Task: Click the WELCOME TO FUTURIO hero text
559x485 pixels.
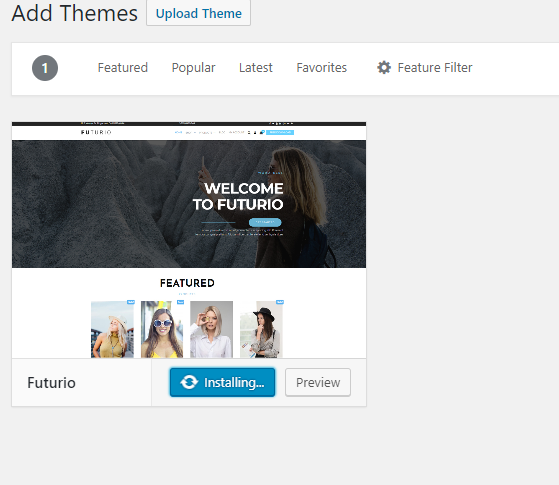Action: coord(238,196)
